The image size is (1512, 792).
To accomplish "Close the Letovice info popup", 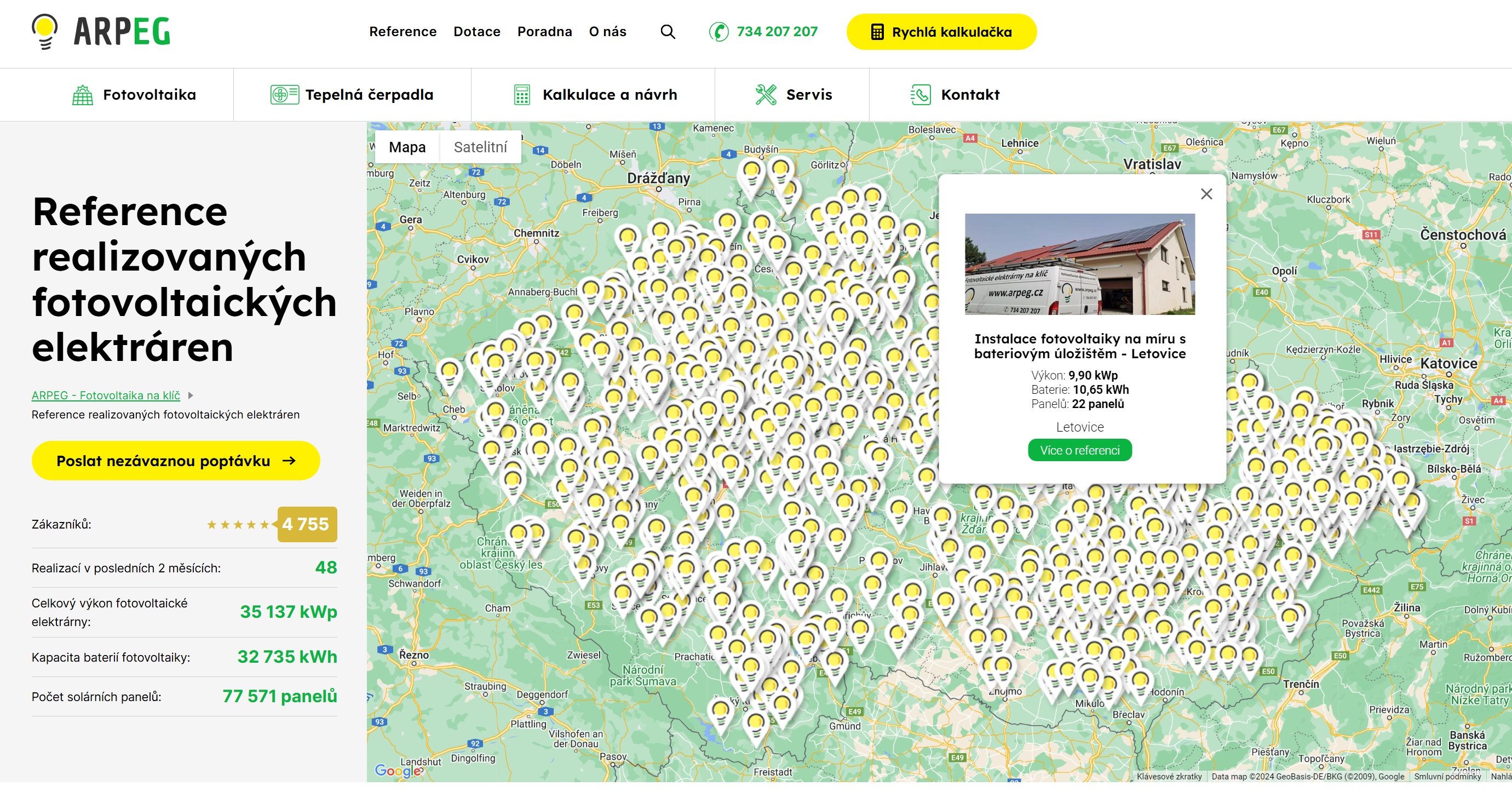I will [1206, 194].
